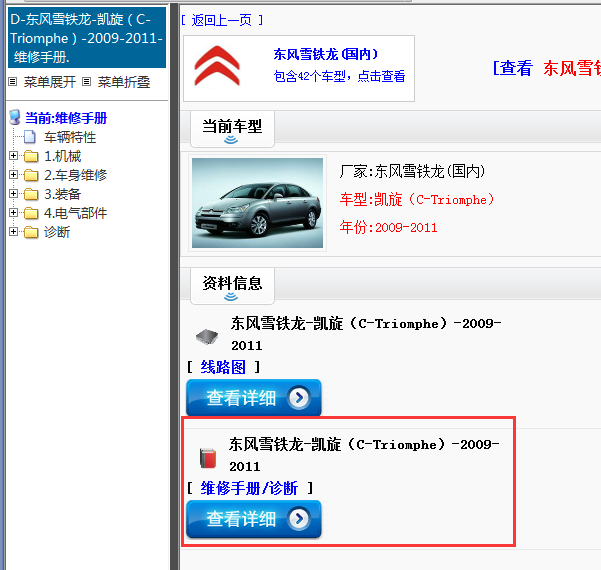Select the 当前车型 tab
Image resolution: width=601 pixels, height=570 pixels.
tap(232, 129)
